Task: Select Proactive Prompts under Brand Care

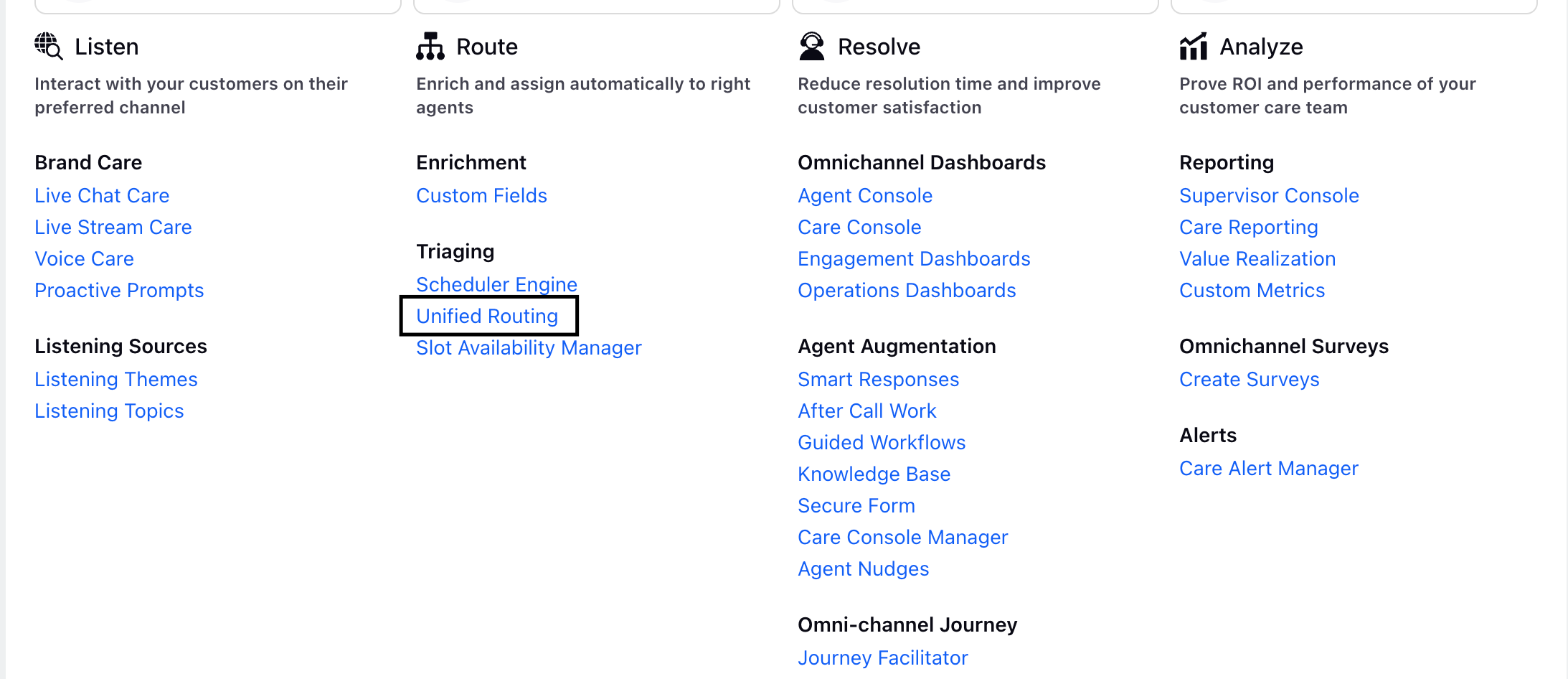Action: pos(119,290)
